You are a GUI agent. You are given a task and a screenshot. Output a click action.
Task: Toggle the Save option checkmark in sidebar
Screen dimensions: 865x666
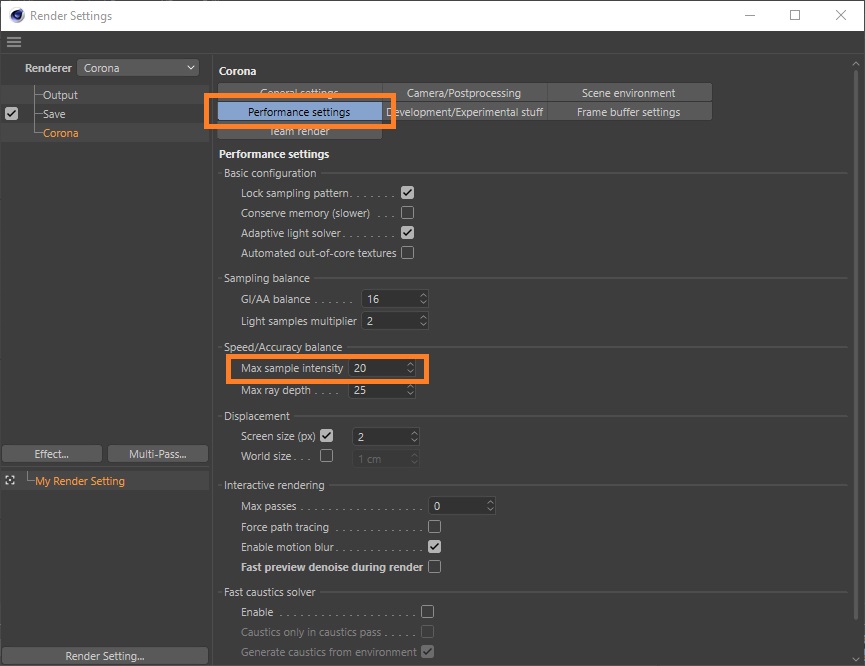point(11,114)
